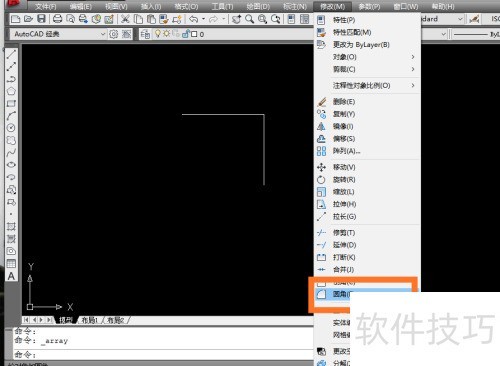Select the Revision cloud tool
The width and height of the screenshot is (500, 366).
[x=11, y=140]
